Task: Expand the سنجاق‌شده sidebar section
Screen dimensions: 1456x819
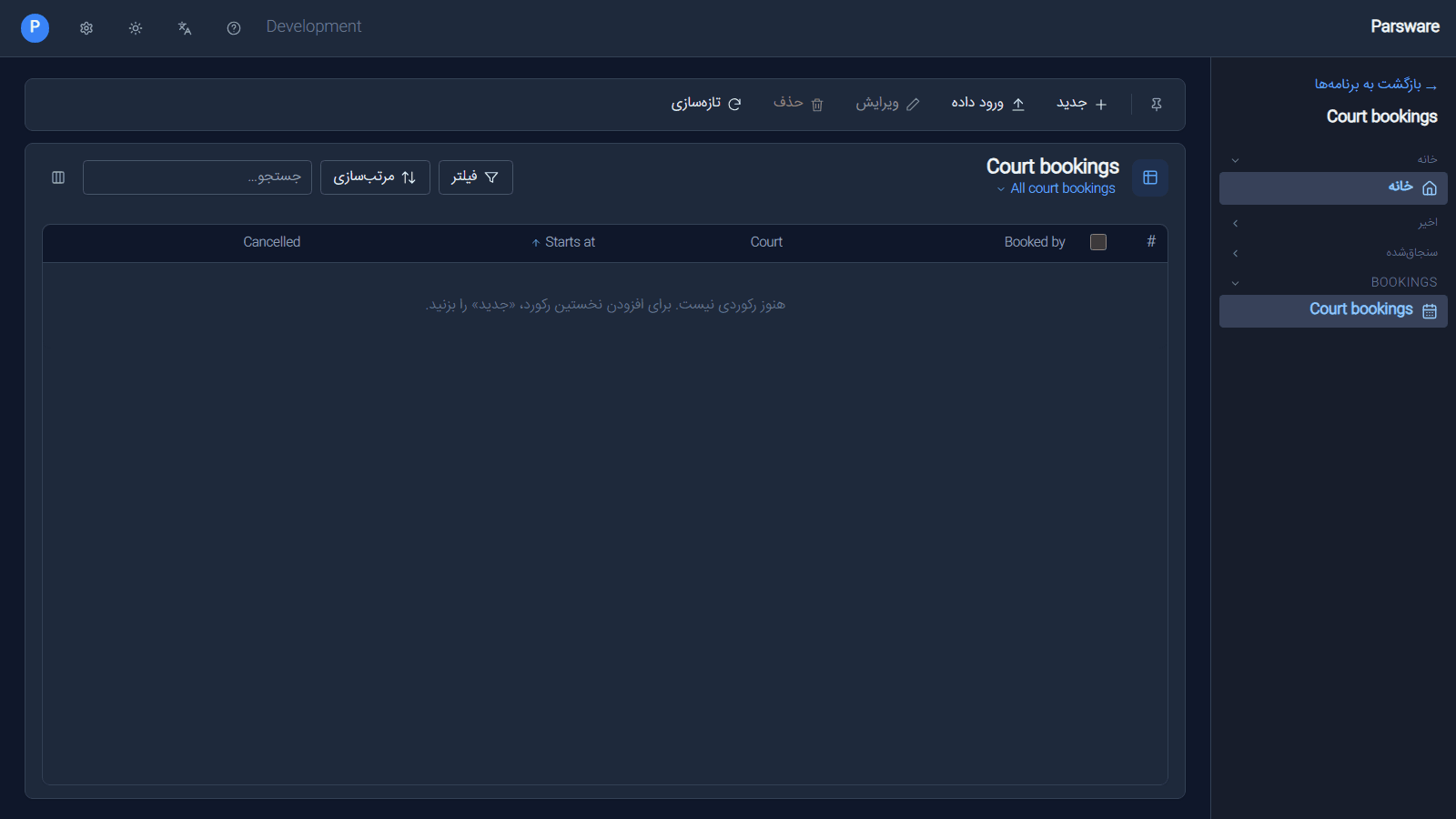Action: click(x=1333, y=253)
